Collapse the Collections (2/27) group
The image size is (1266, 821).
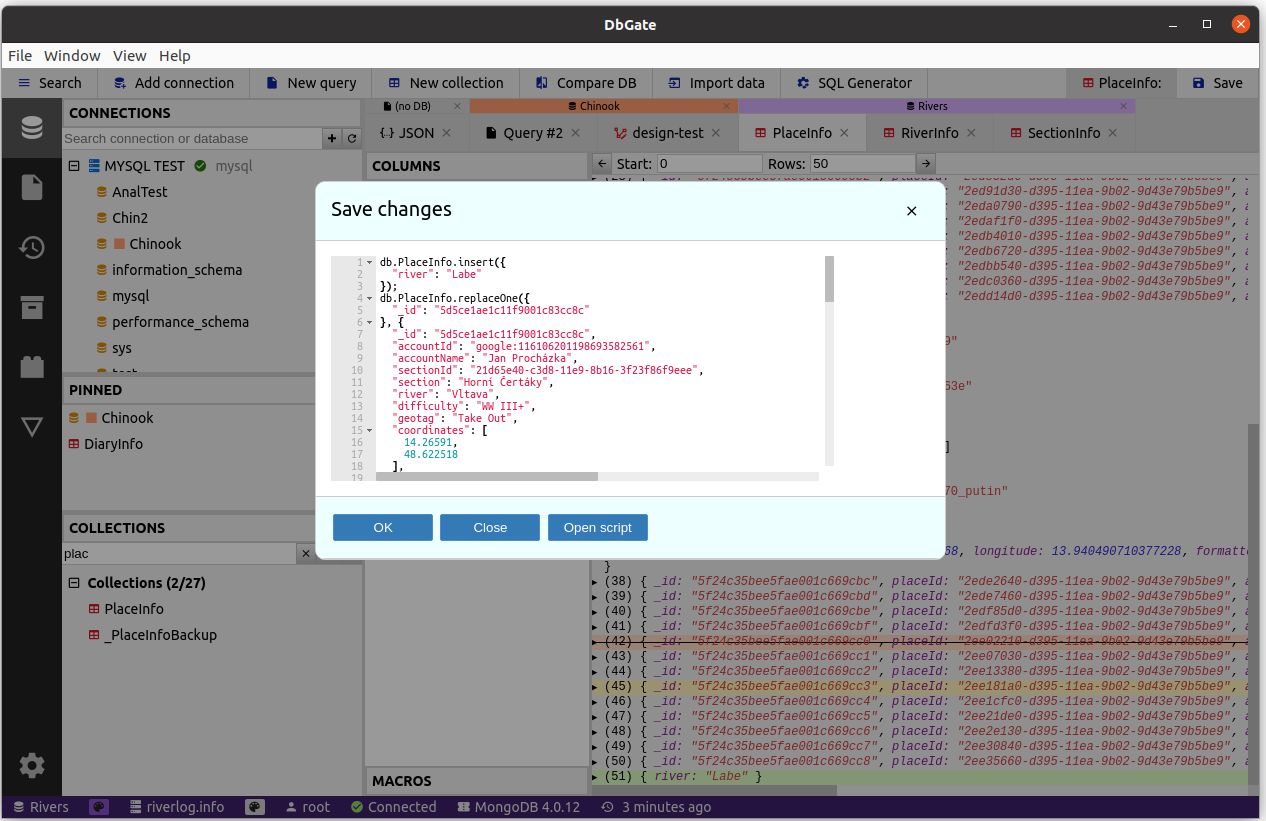(74, 583)
